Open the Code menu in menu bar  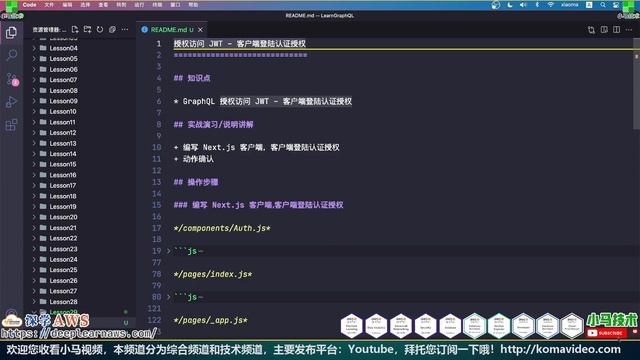pos(29,5)
